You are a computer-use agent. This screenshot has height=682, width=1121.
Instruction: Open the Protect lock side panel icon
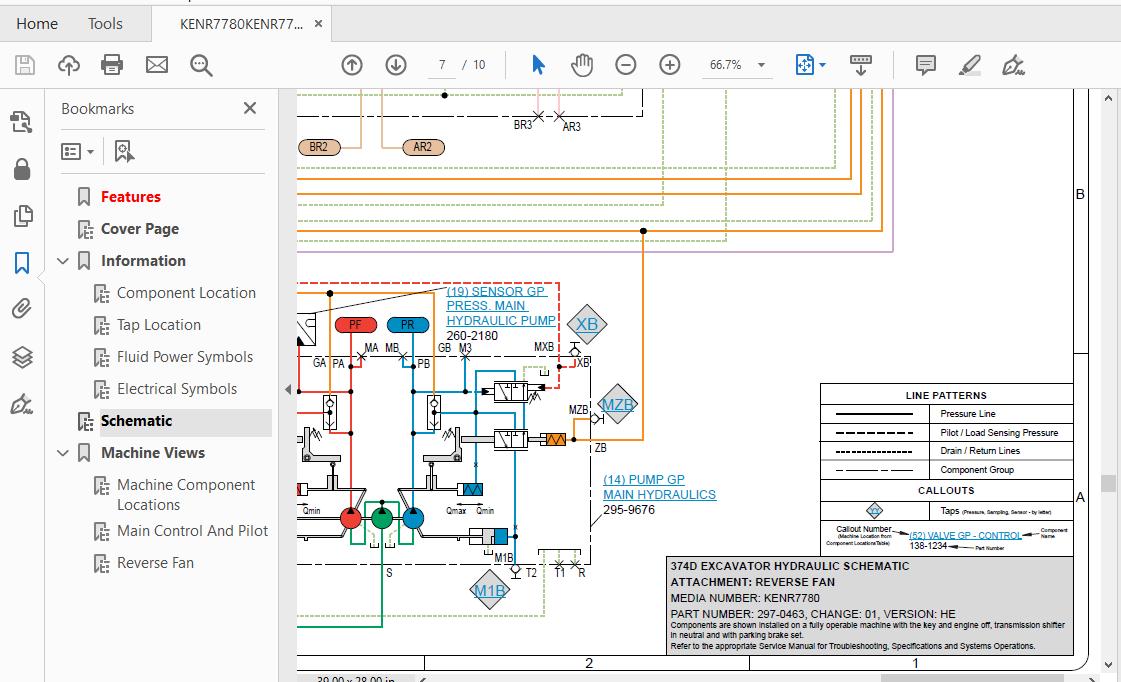tap(22, 169)
